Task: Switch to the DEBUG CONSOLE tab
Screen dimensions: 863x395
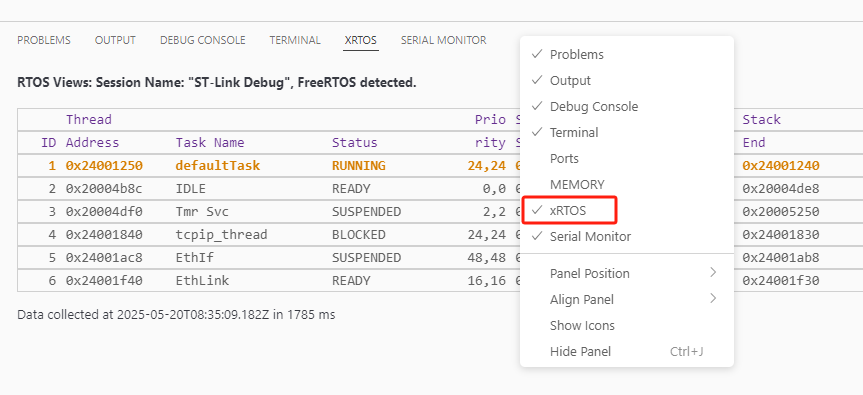Action: [203, 40]
